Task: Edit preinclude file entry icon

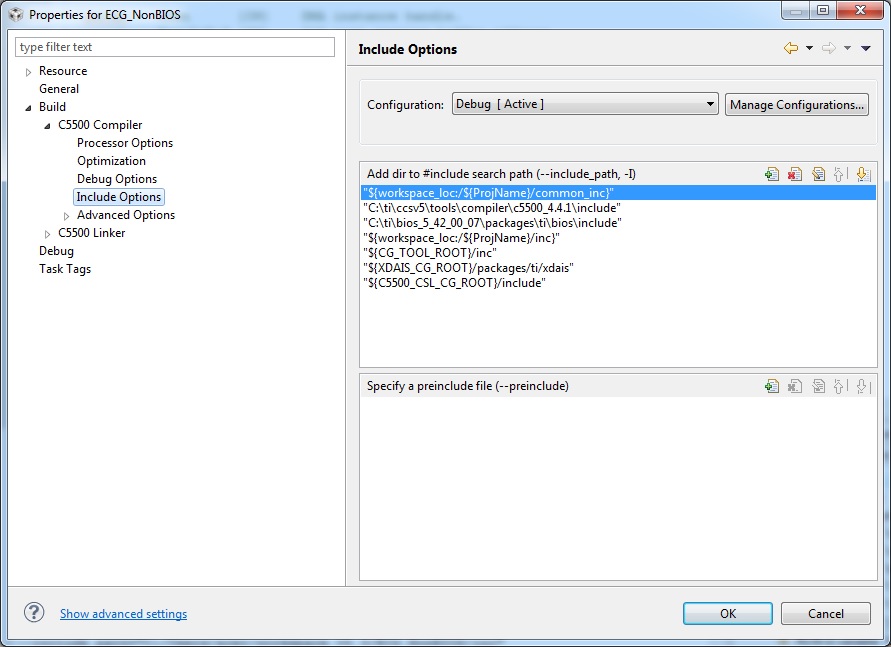Action: 818,386
